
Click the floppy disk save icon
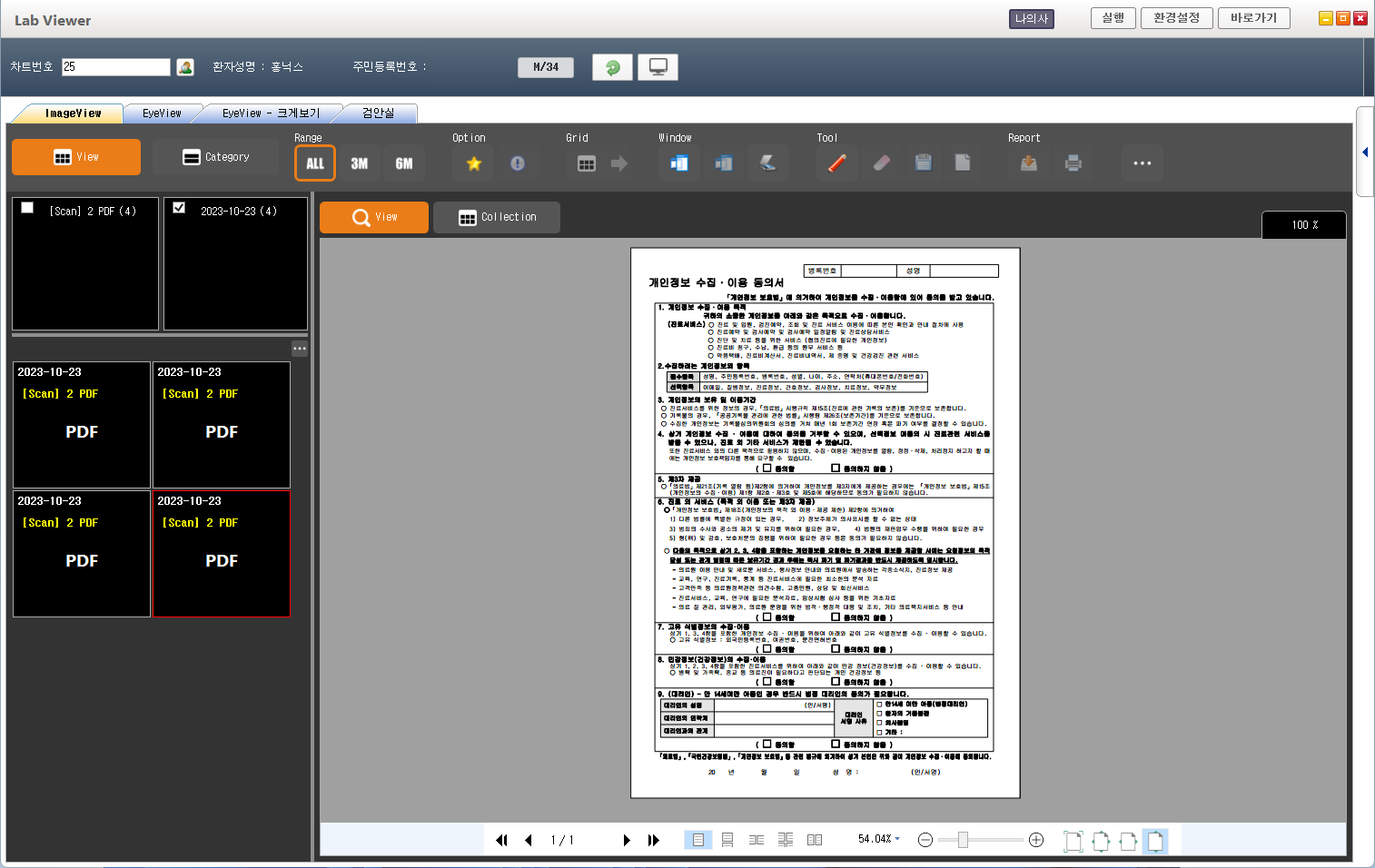coord(923,163)
